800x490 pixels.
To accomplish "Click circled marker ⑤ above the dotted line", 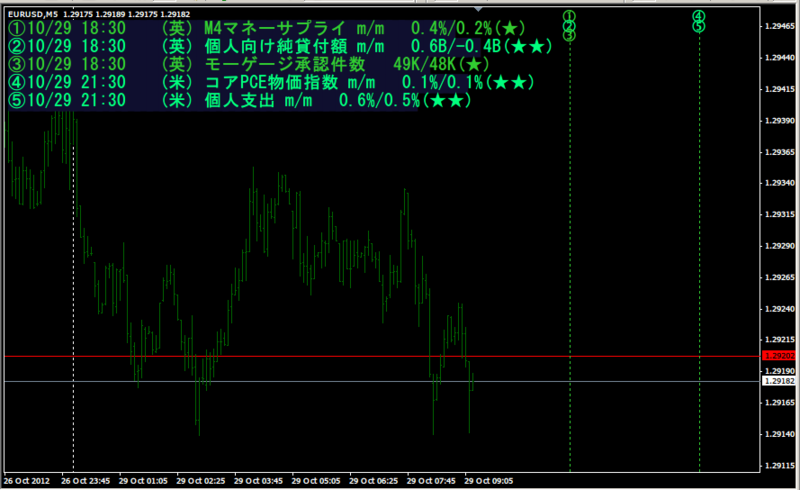I will (699, 26).
